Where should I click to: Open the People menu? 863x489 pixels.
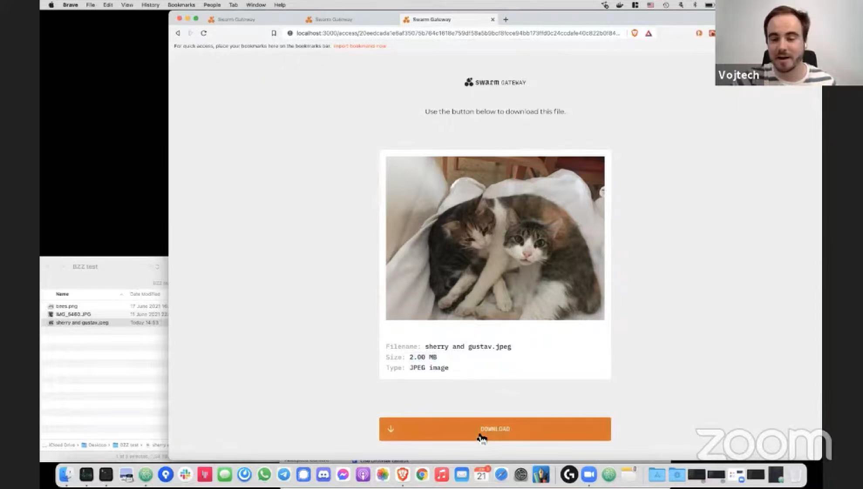tap(212, 5)
